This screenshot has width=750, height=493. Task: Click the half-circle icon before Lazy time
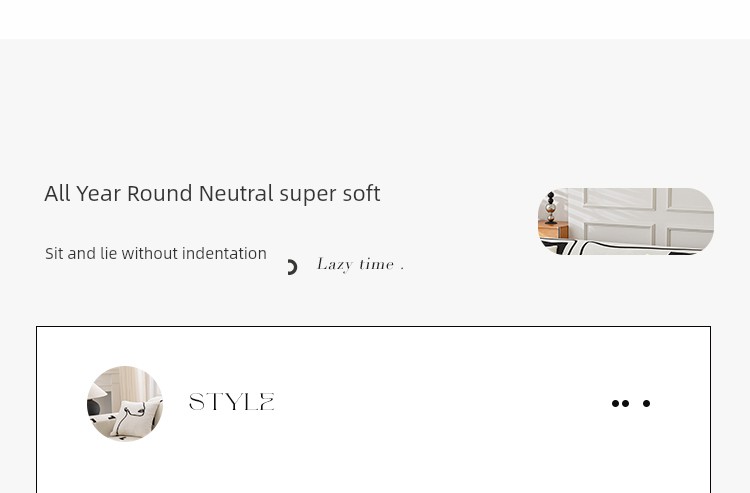tap(292, 267)
